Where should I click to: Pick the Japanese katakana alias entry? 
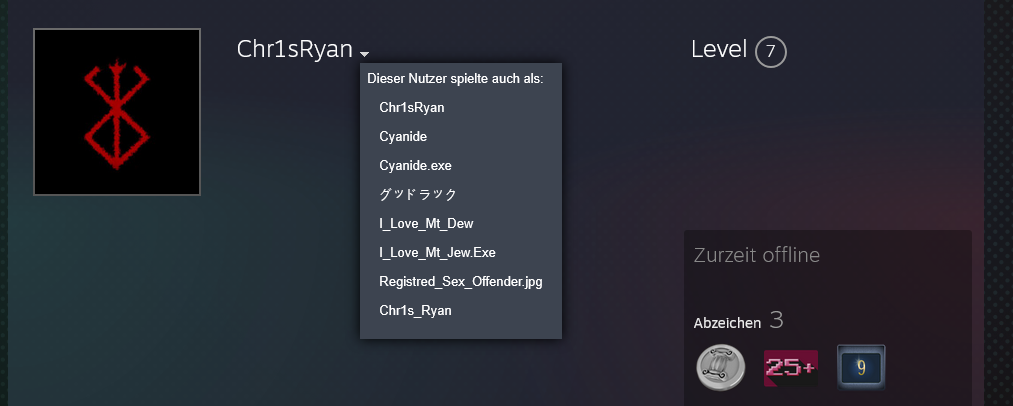tap(418, 194)
